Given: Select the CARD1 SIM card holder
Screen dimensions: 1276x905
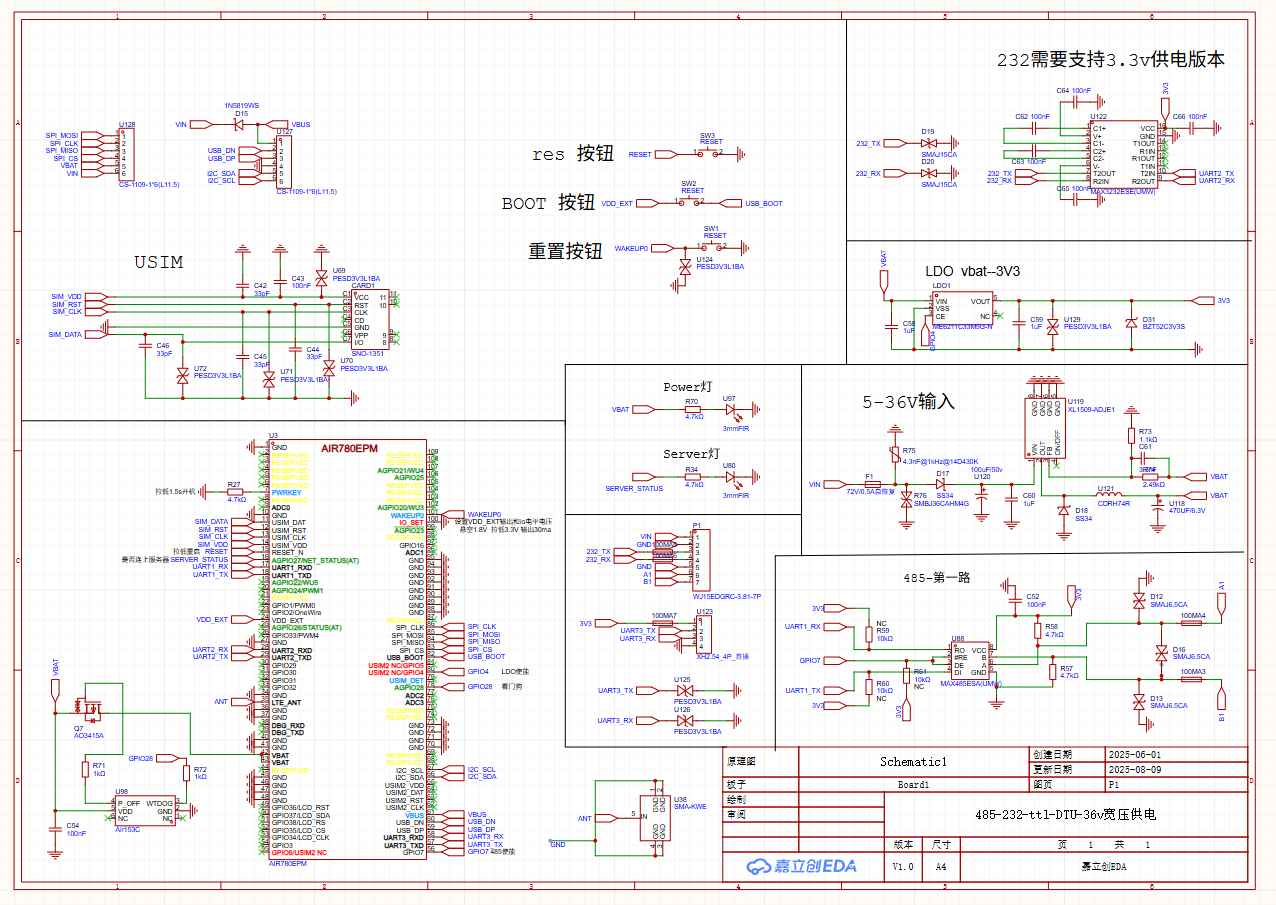Looking at the screenshot, I should click(x=364, y=319).
